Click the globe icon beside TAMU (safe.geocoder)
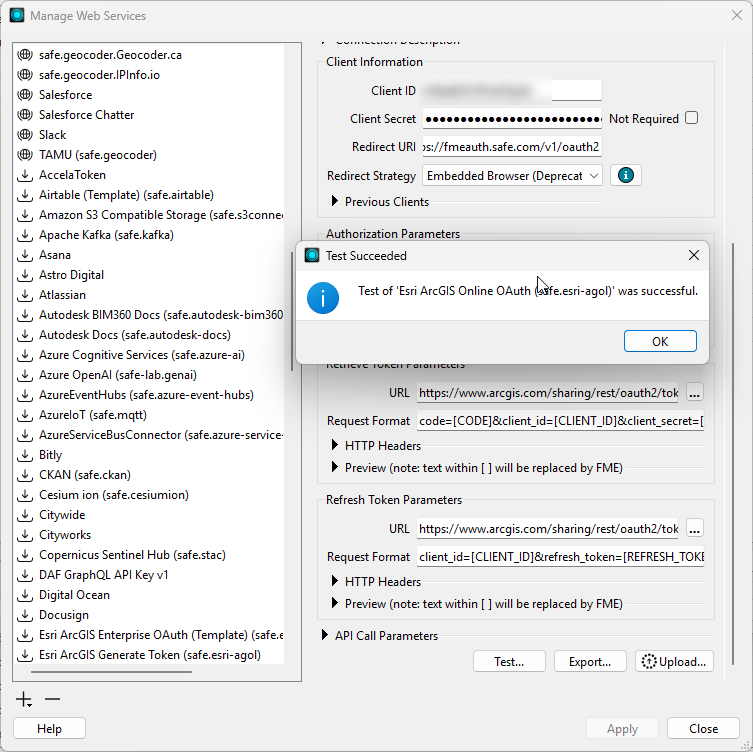Image resolution: width=753 pixels, height=752 pixels. tap(25, 155)
